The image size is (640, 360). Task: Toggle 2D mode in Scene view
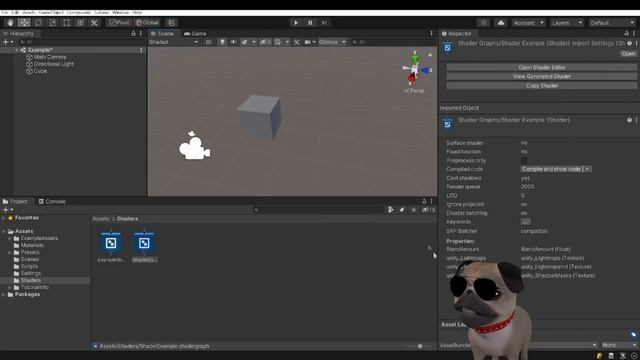pyautogui.click(x=208, y=42)
